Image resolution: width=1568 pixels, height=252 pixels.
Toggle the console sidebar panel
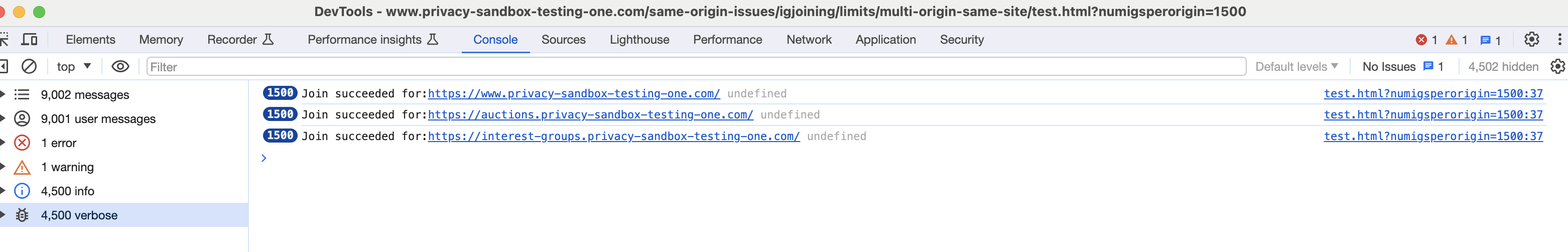pyautogui.click(x=4, y=66)
